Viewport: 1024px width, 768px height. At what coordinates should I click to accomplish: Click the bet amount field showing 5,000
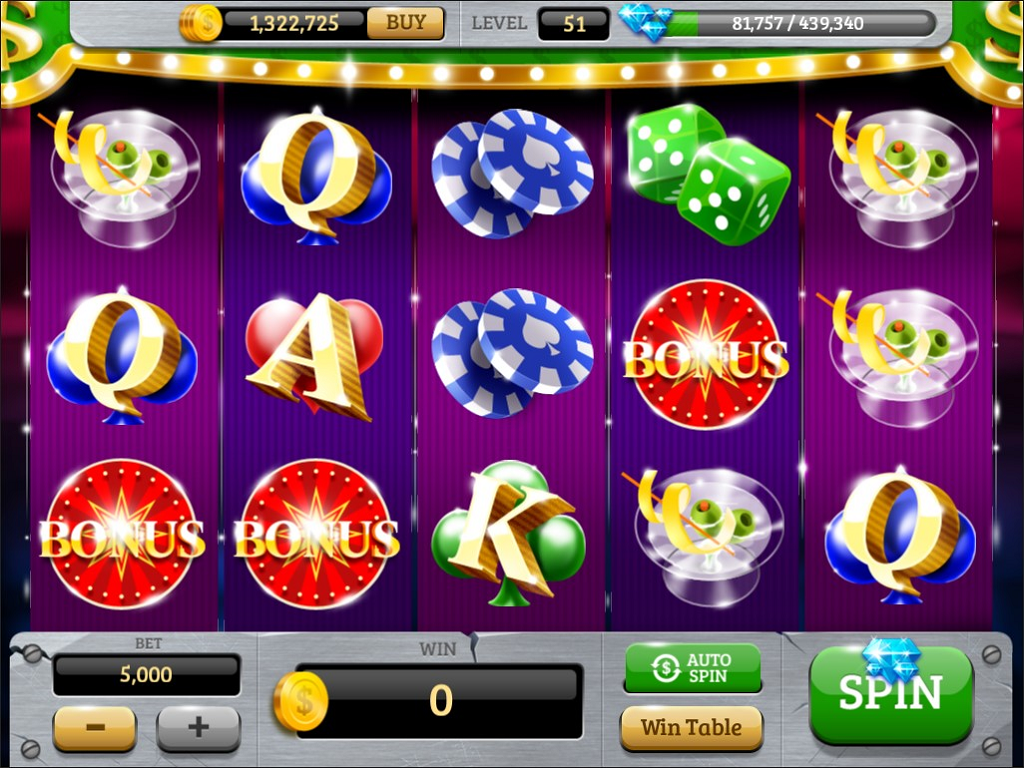click(x=146, y=674)
